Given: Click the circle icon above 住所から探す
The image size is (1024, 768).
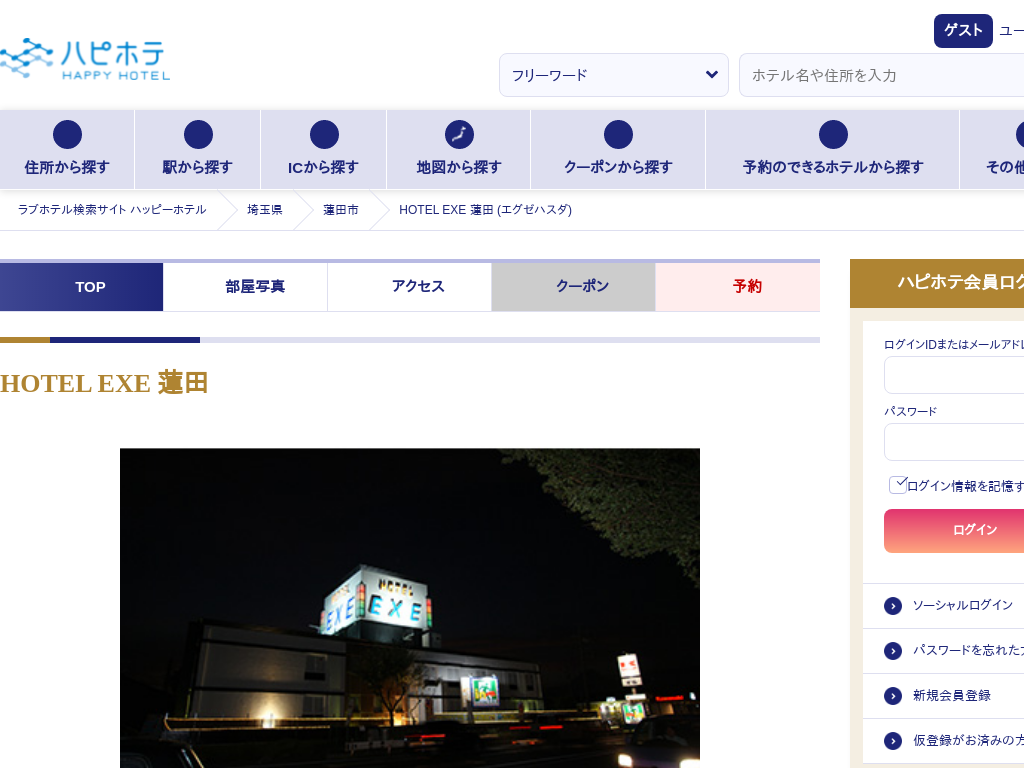Looking at the screenshot, I should (67, 135).
